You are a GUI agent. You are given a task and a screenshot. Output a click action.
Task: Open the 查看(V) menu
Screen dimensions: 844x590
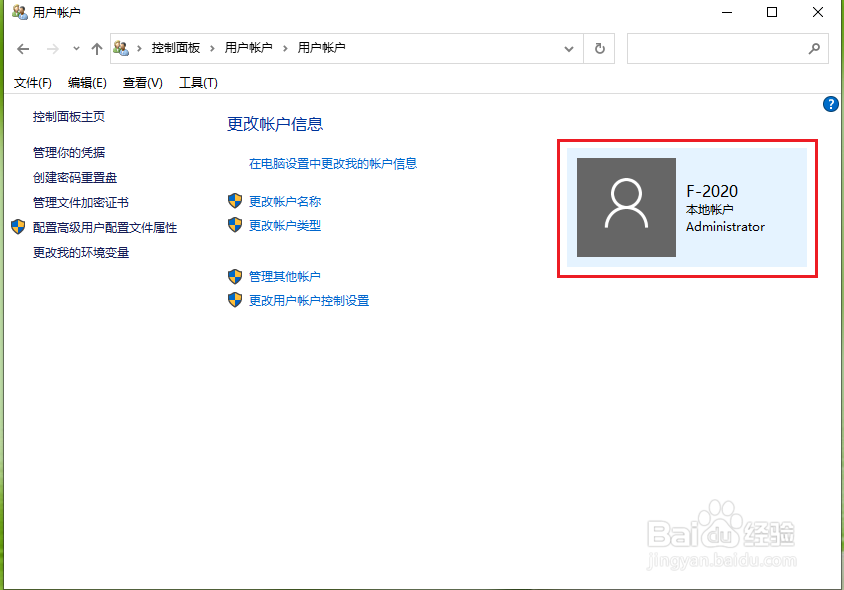143,83
